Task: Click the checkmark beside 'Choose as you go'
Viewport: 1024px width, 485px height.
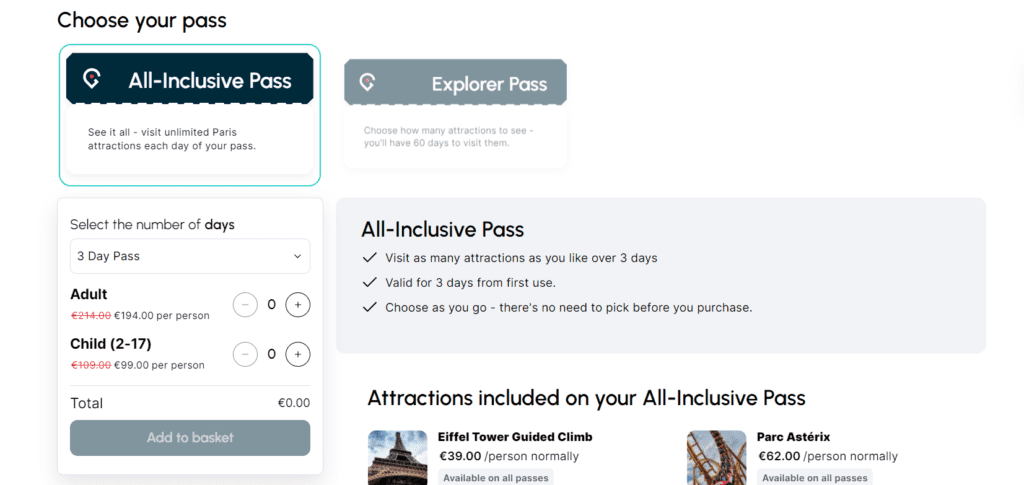Action: 370,307
